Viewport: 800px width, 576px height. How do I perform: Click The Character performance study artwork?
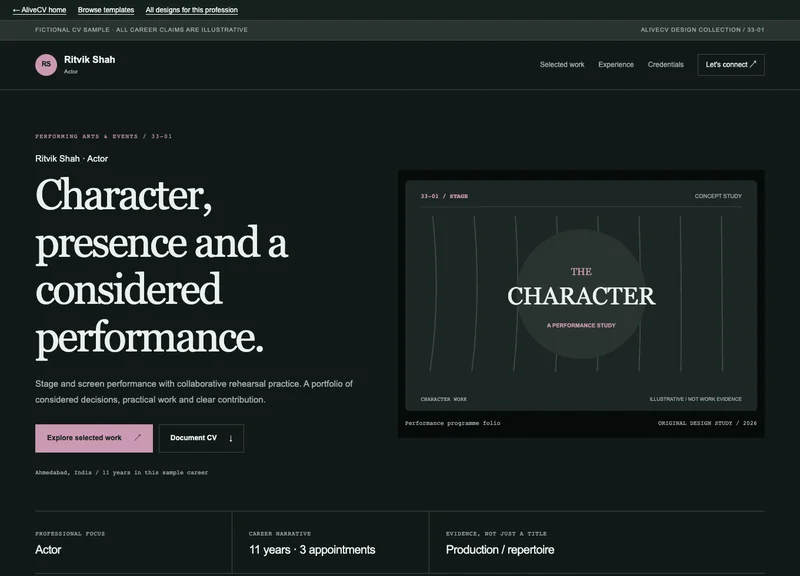point(581,295)
